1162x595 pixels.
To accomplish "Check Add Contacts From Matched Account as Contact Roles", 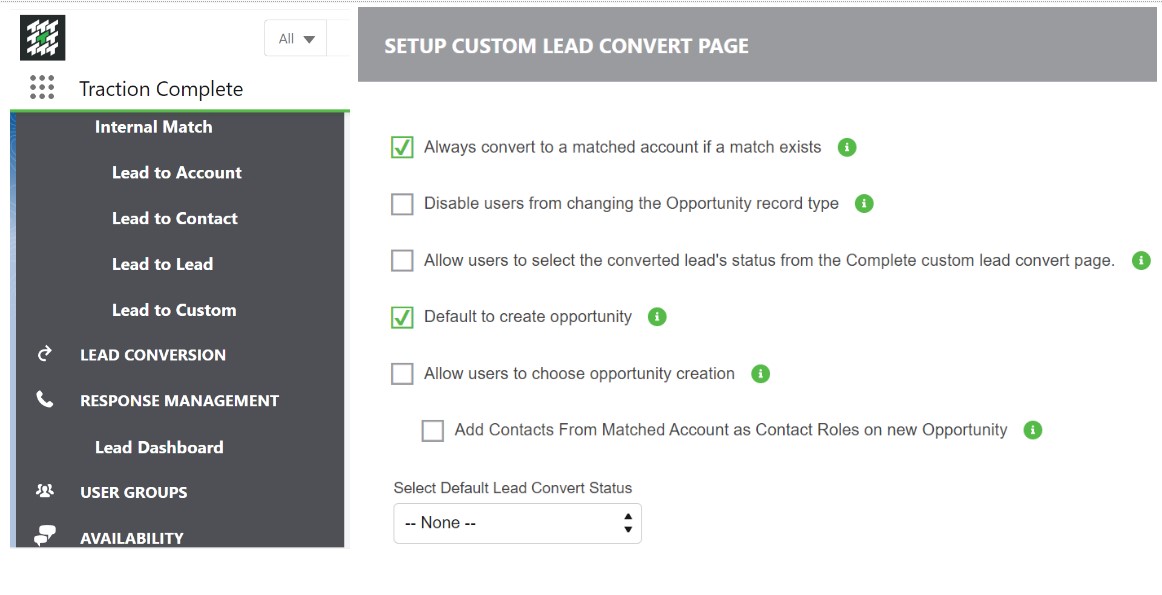I will 433,431.
